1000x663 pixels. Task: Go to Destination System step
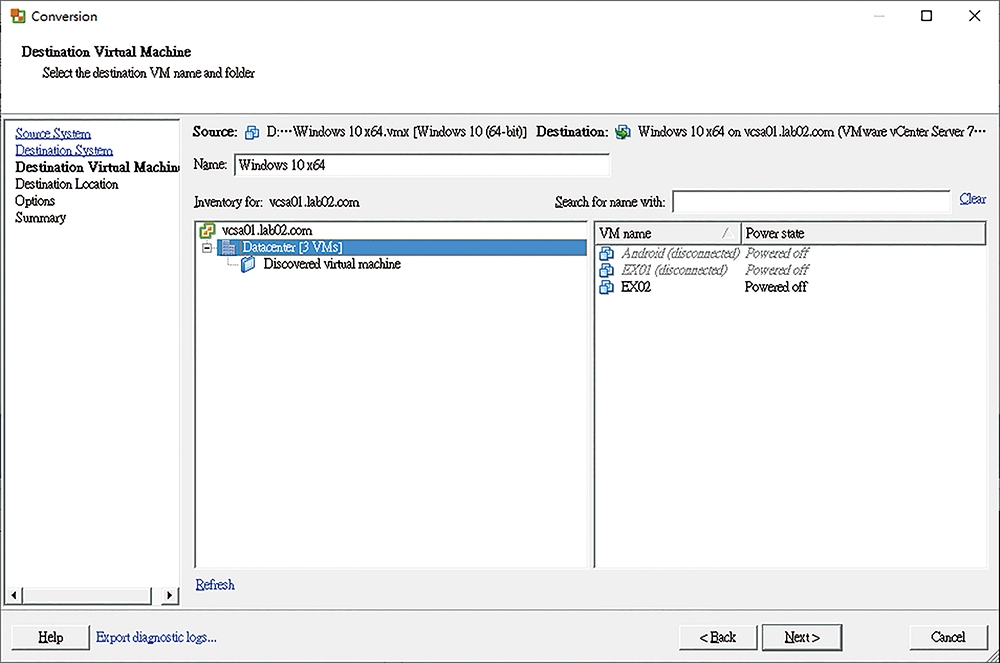click(x=64, y=150)
